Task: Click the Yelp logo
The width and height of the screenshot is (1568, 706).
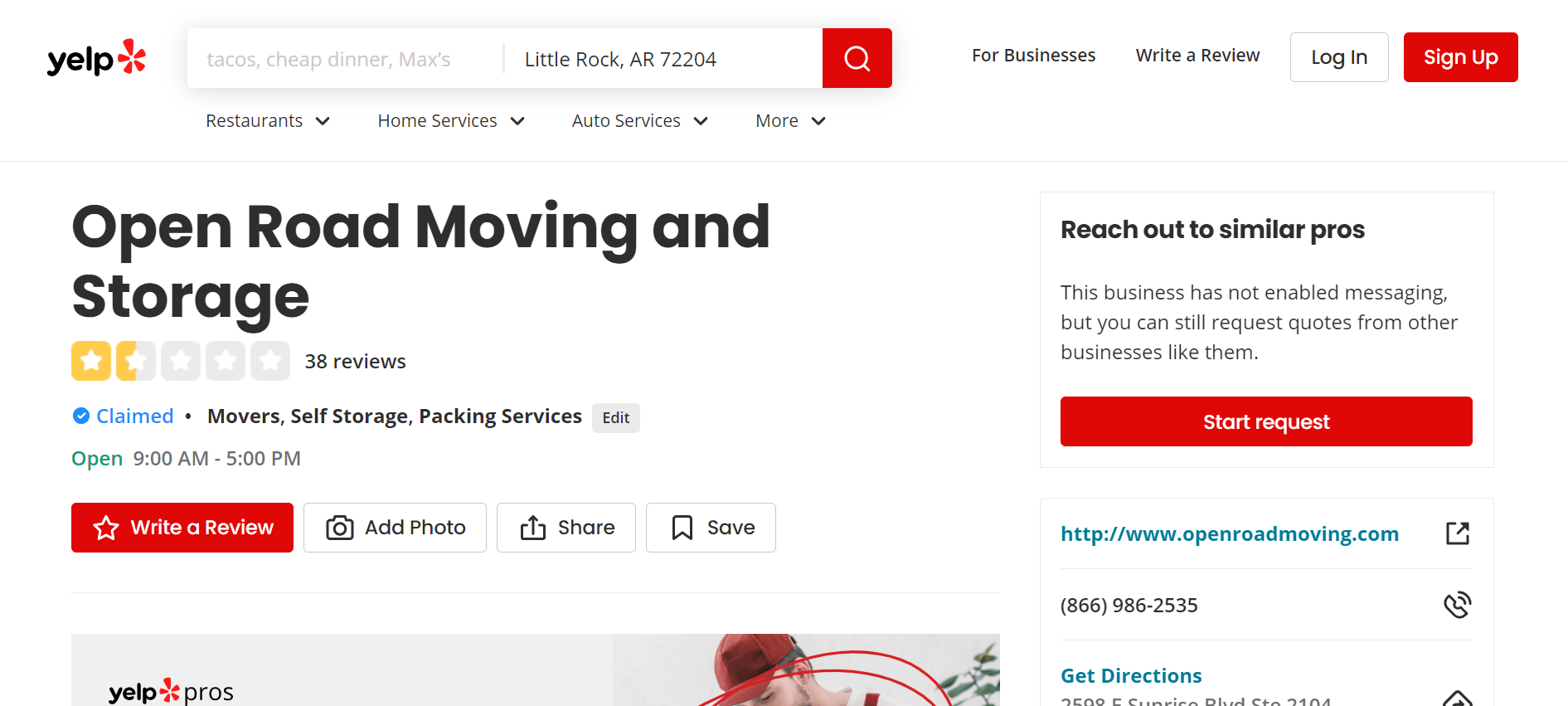Action: tap(96, 57)
